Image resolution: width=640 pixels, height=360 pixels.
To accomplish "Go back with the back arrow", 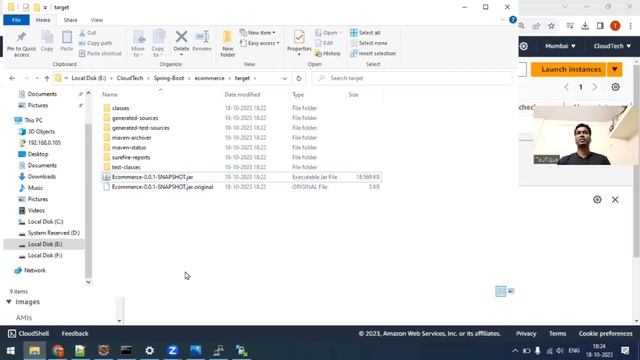I will 12,78.
